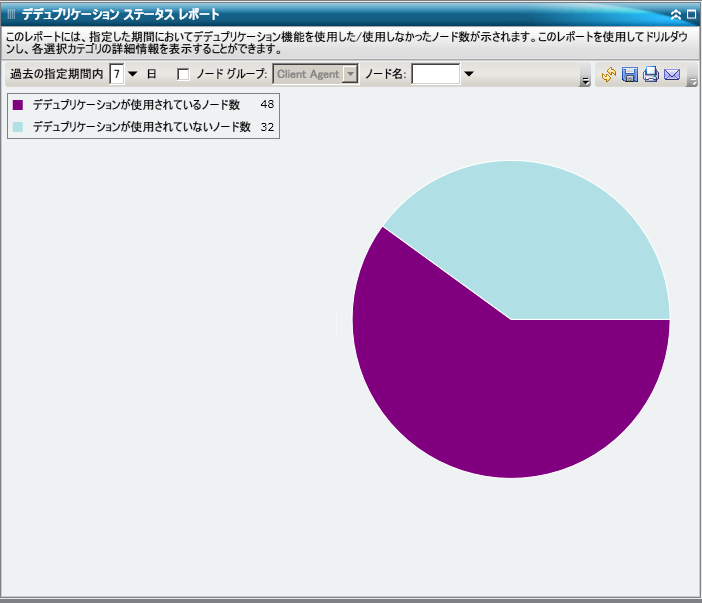702x603 pixels.
Task: Click the purple pie chart slice
Action: (x=480, y=400)
